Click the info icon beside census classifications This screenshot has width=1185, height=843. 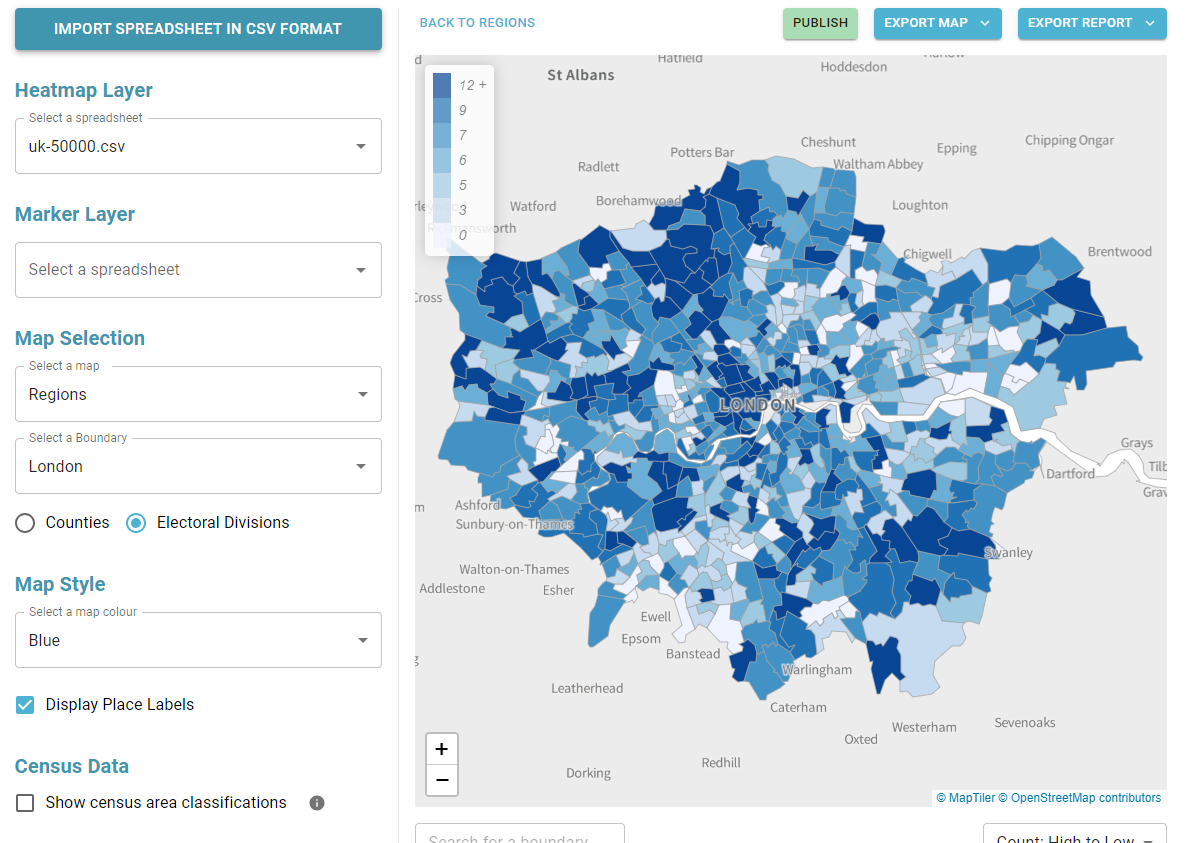(x=316, y=802)
